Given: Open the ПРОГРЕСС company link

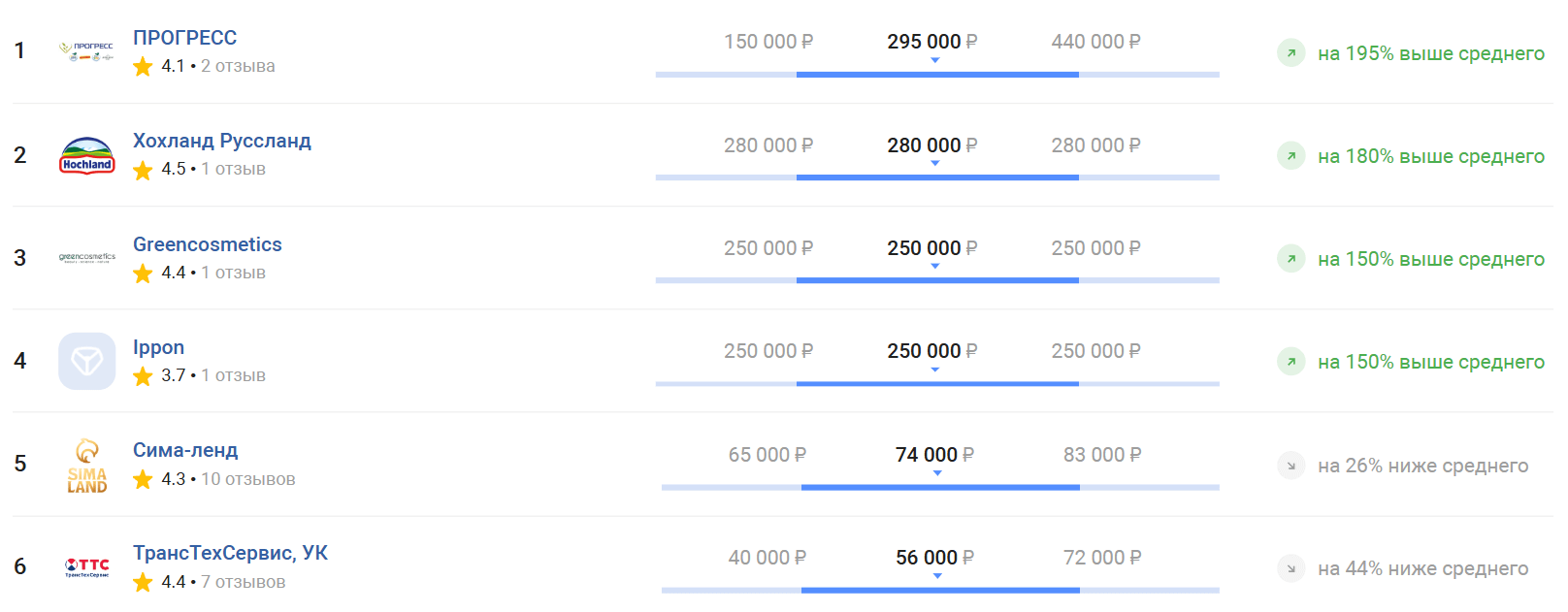Looking at the screenshot, I should (185, 38).
